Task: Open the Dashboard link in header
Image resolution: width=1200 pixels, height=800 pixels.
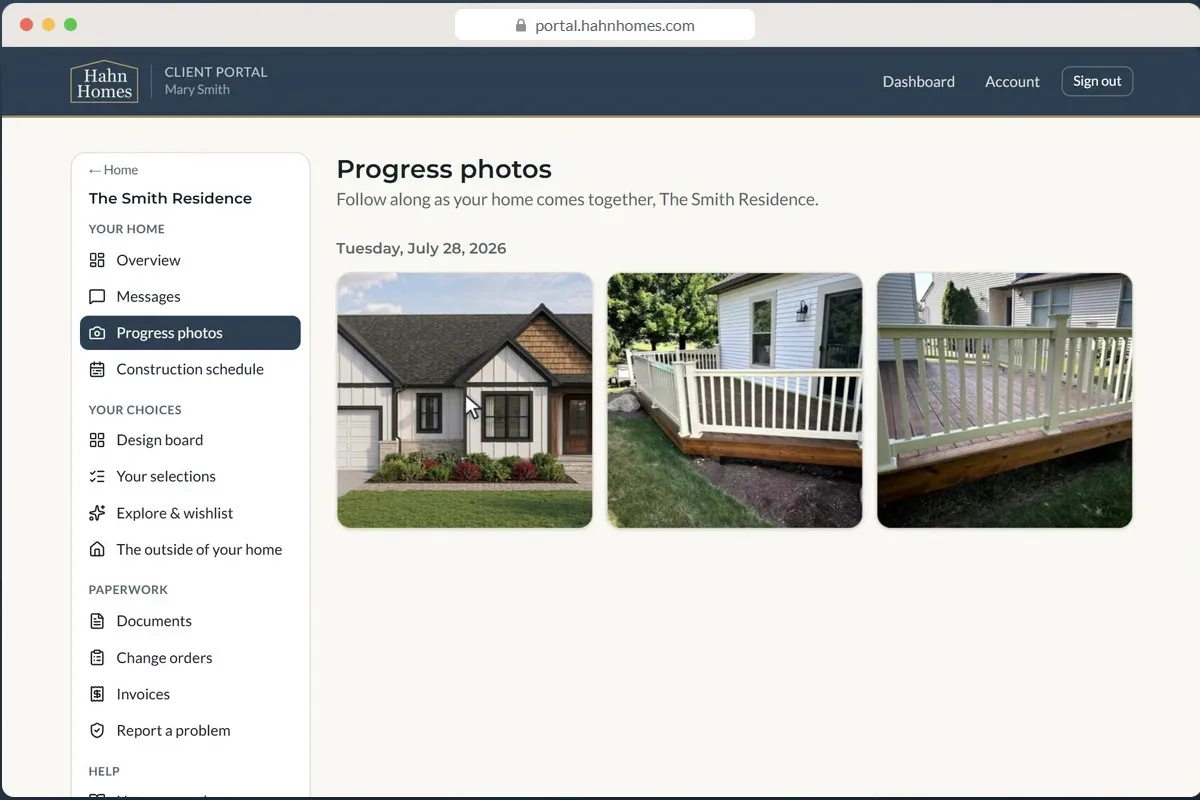Action: click(918, 82)
